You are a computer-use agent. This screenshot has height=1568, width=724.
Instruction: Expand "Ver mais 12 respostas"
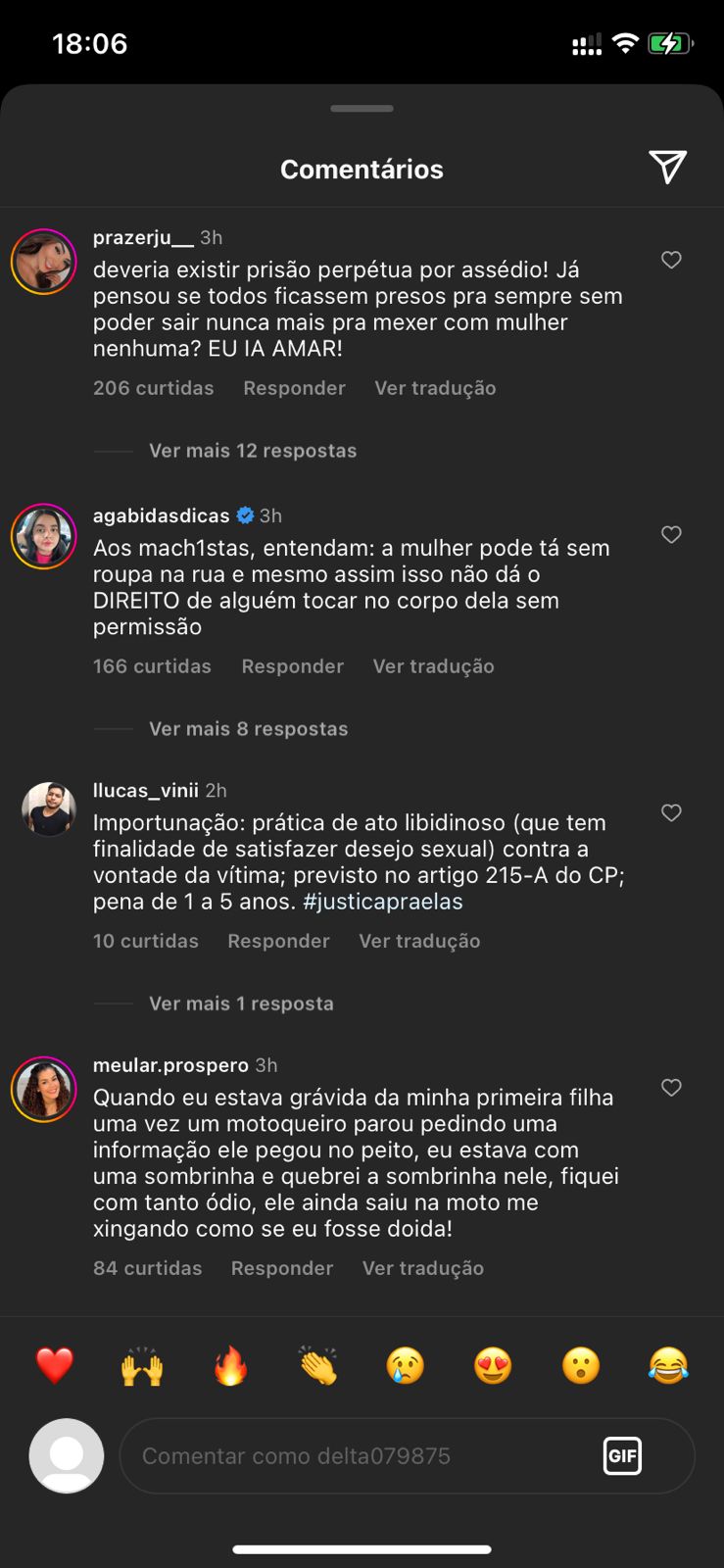click(252, 451)
